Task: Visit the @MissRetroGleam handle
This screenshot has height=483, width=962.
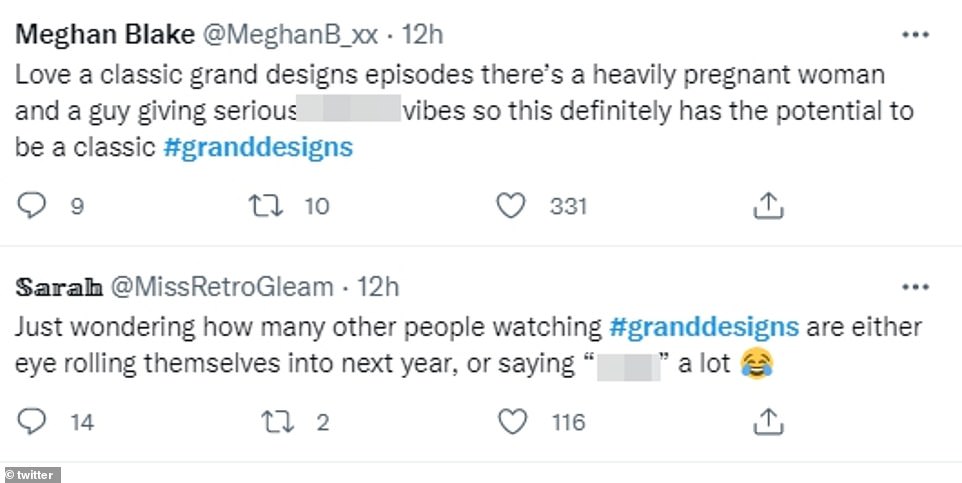Action: pyautogui.click(x=222, y=288)
